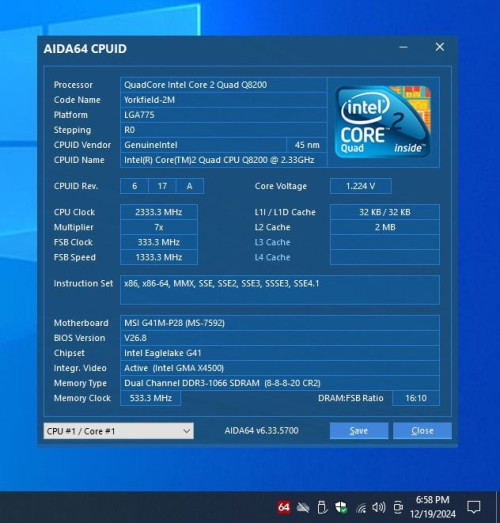Open Windows Security shield tray icon

341,508
